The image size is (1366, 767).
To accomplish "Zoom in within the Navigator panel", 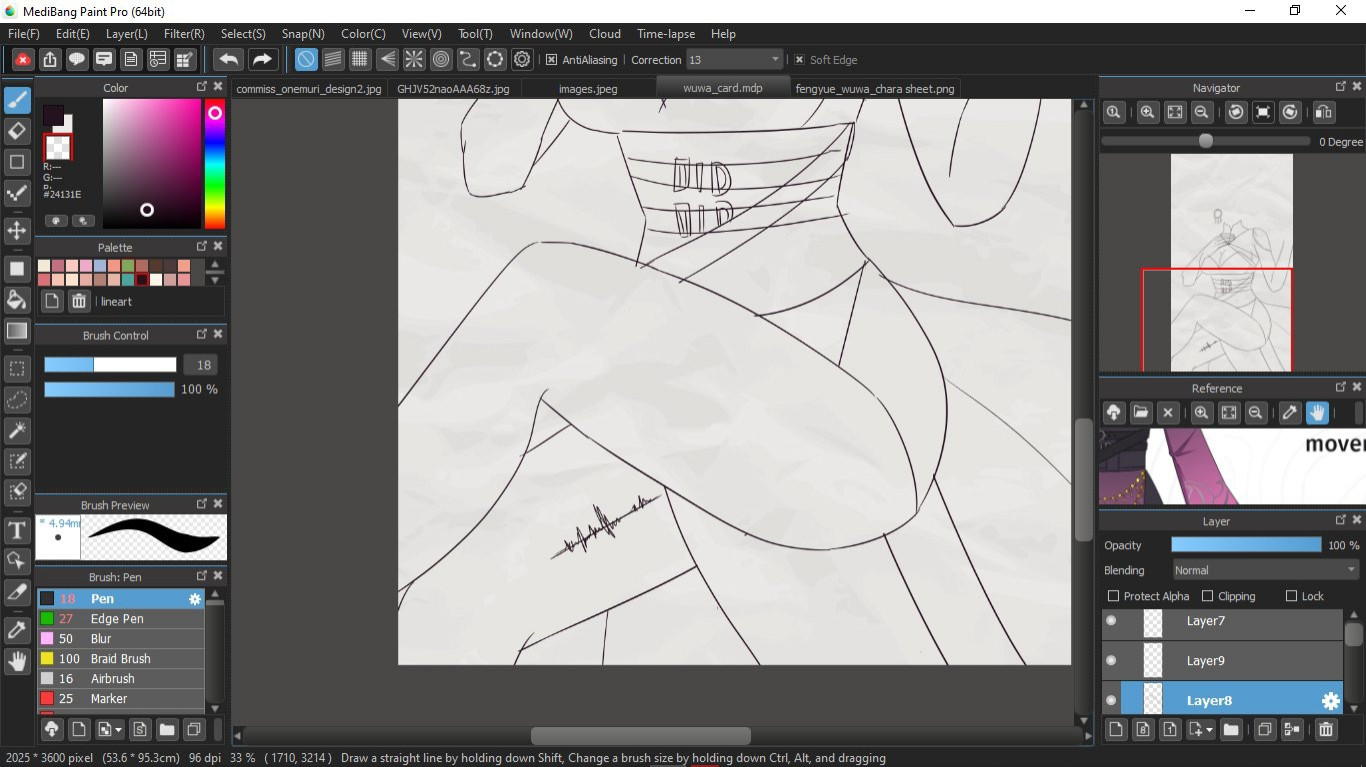I will (x=1148, y=113).
